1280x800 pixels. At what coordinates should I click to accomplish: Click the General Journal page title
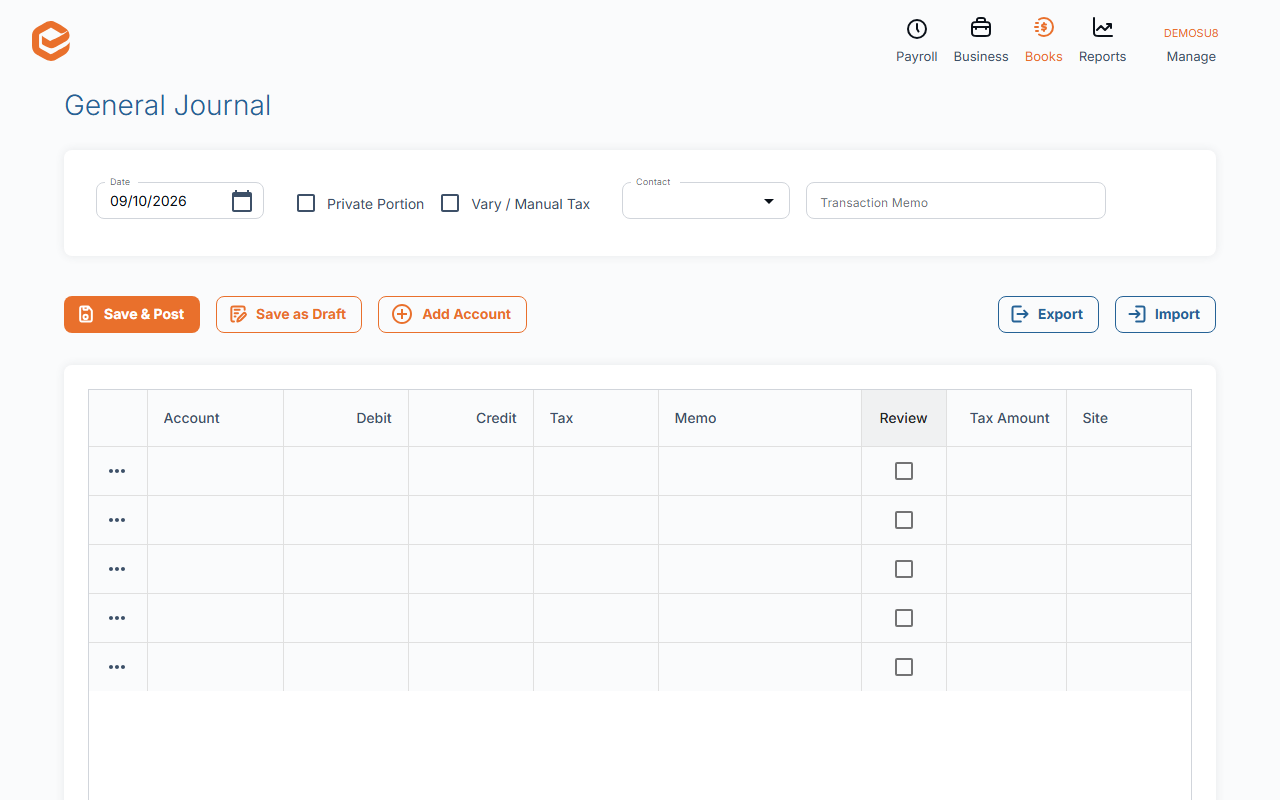[x=168, y=105]
